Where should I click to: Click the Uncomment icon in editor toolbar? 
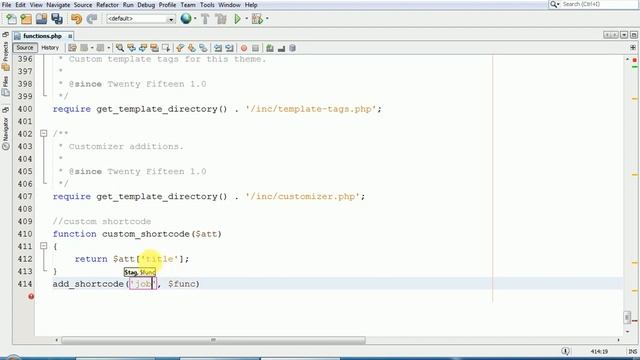(281, 48)
